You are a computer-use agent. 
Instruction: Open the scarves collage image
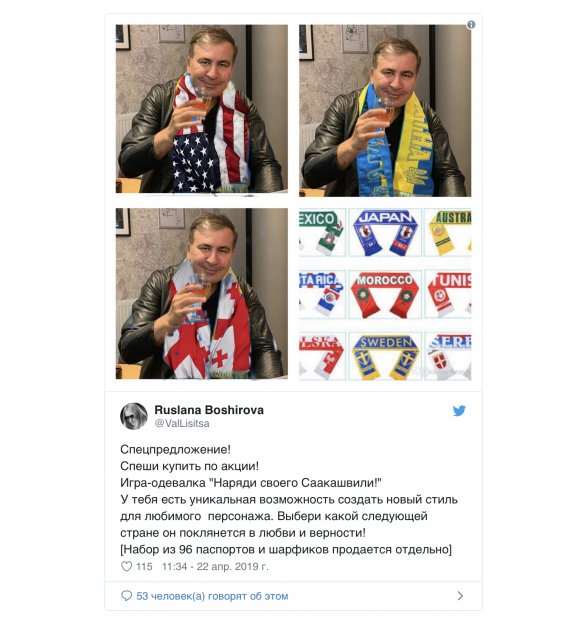pos(385,294)
